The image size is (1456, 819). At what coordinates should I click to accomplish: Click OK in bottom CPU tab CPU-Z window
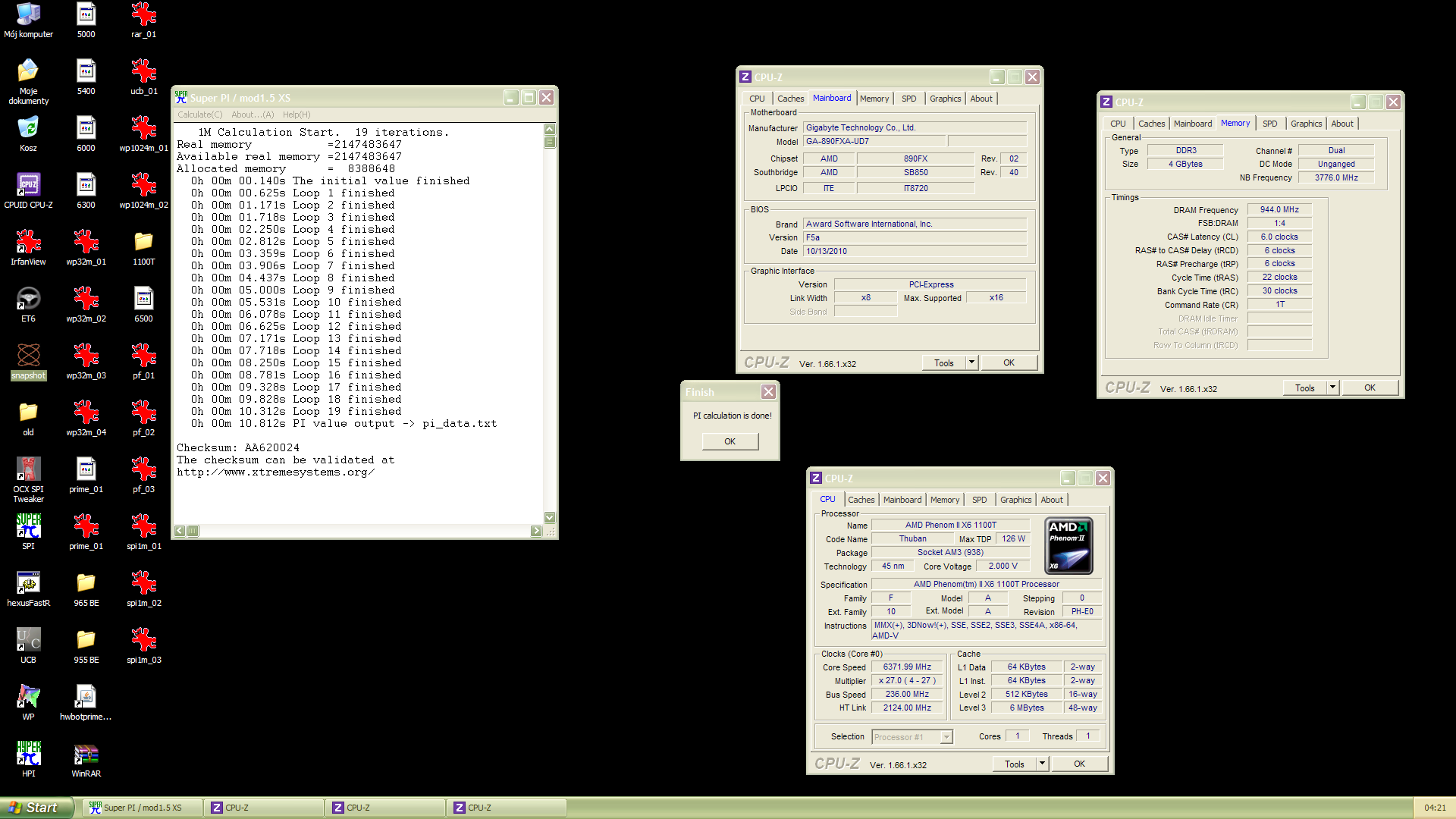(x=1079, y=764)
